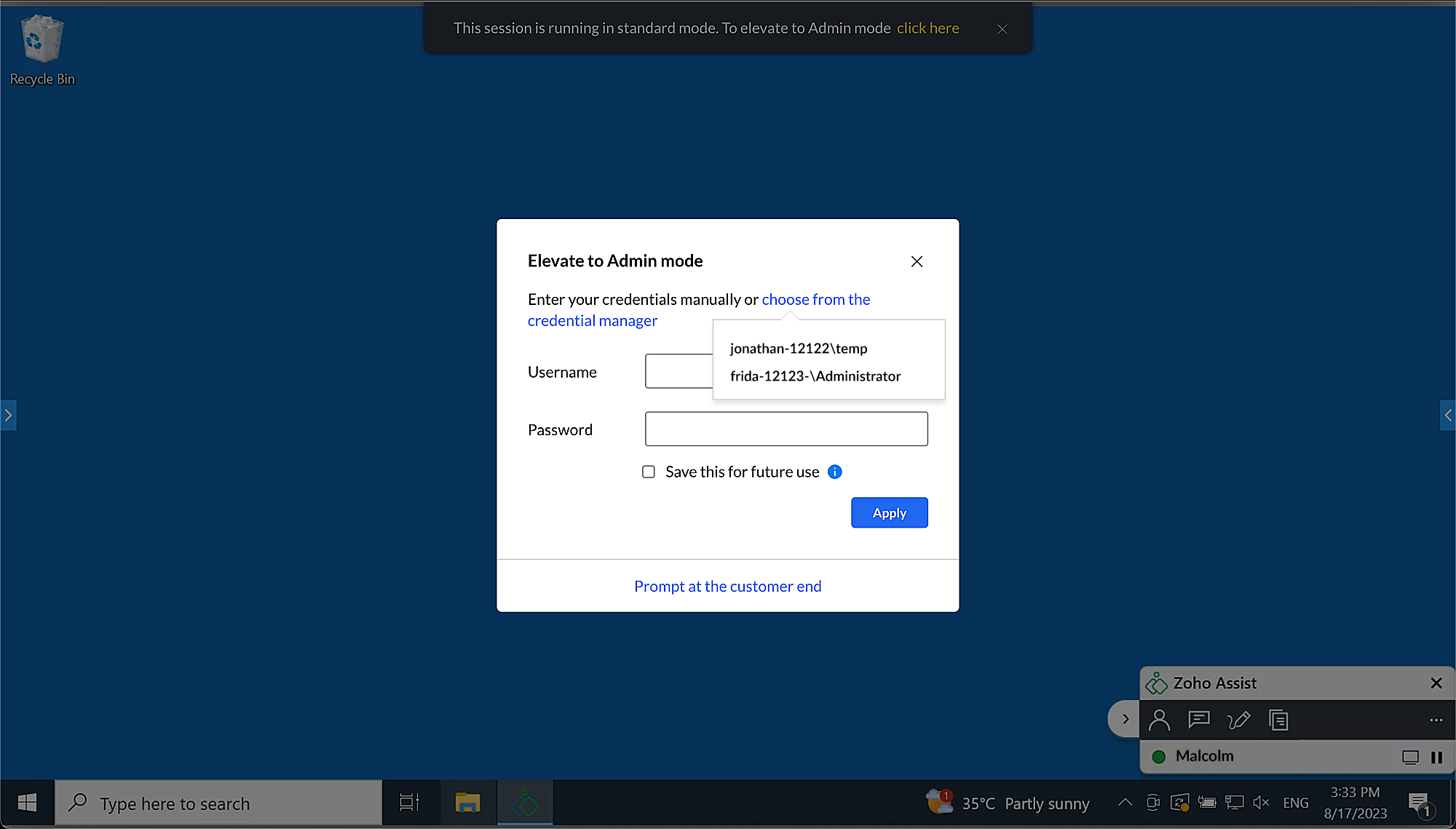Open File Explorer from the taskbar

tap(468, 802)
